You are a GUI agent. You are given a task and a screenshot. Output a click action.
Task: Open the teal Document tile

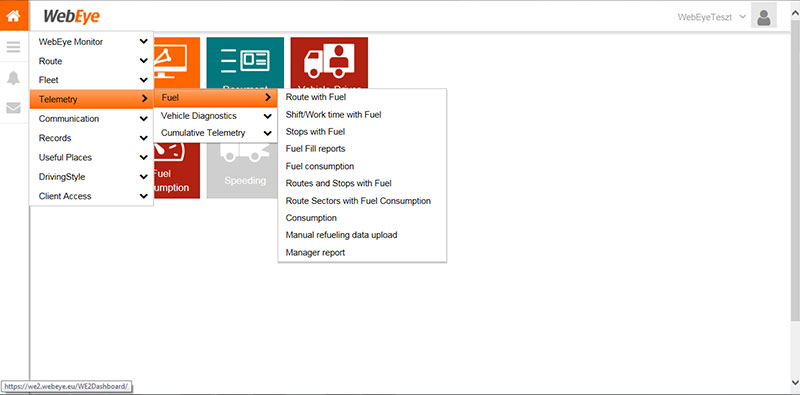pos(245,64)
